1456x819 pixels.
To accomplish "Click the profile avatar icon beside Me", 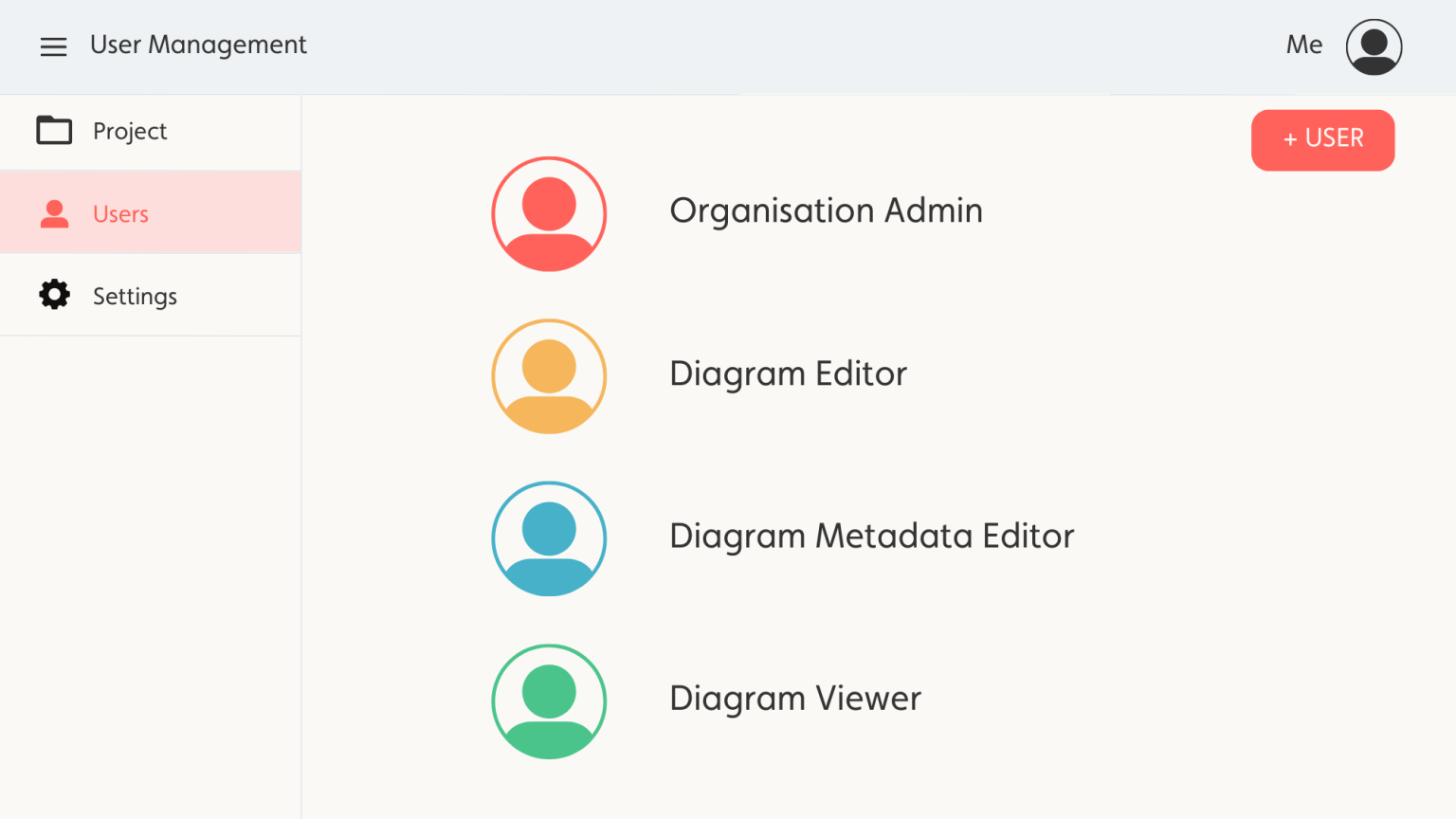I will point(1374,46).
